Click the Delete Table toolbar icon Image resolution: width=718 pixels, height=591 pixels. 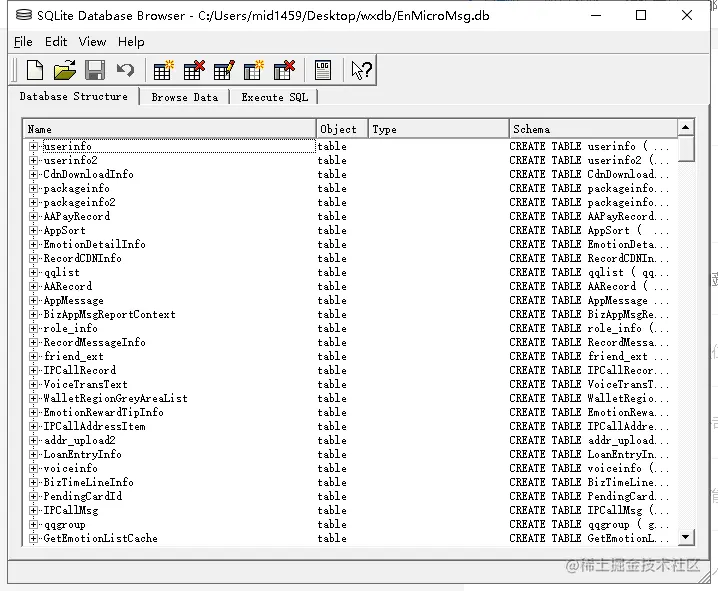tap(194, 70)
